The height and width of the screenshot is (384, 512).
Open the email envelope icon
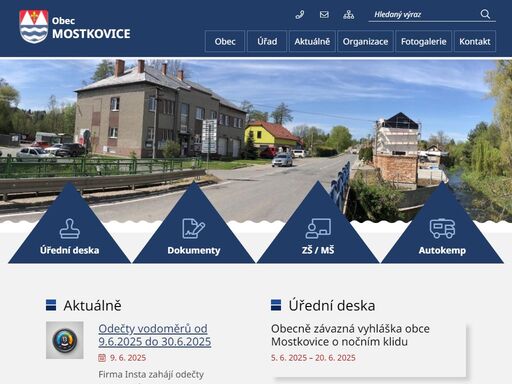click(324, 15)
